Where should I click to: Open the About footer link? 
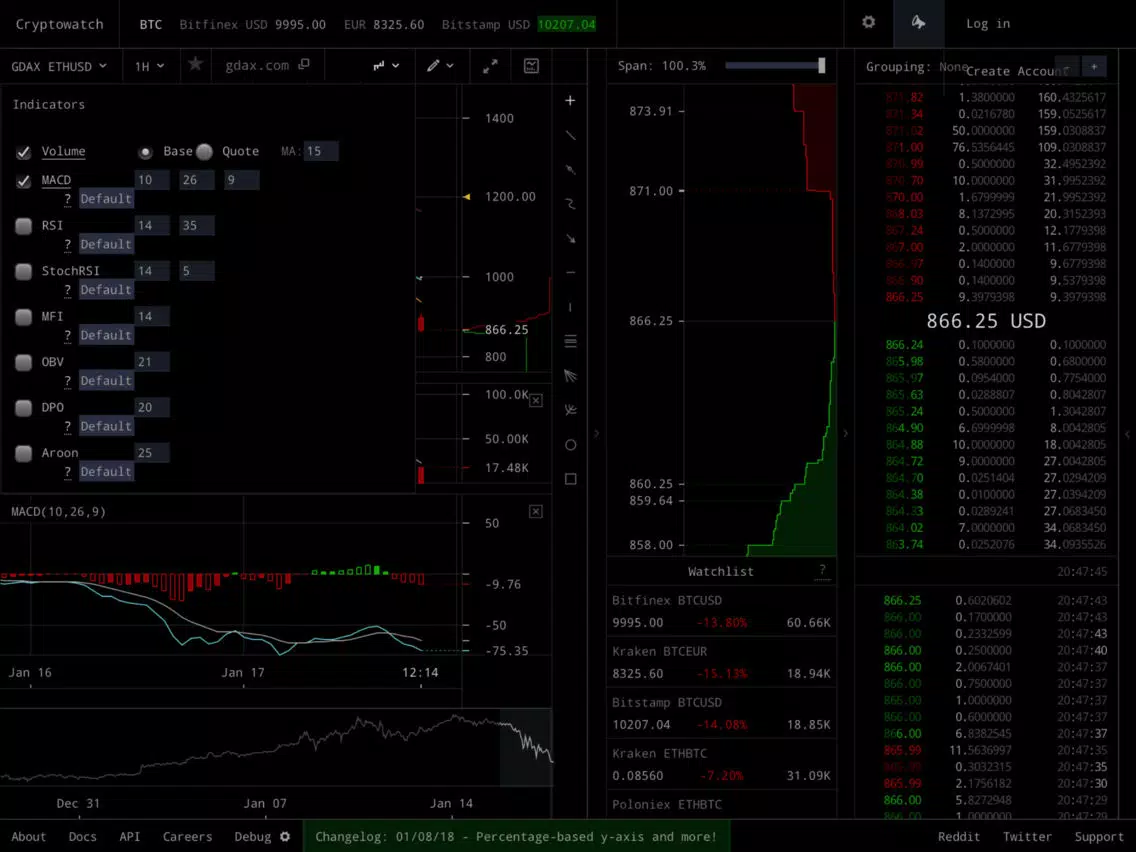tap(29, 837)
